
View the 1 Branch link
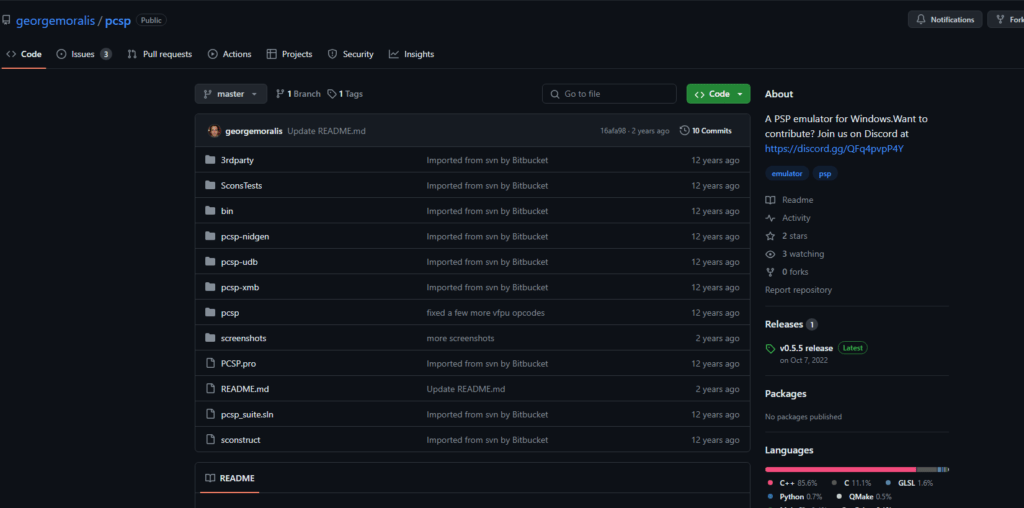point(298,94)
